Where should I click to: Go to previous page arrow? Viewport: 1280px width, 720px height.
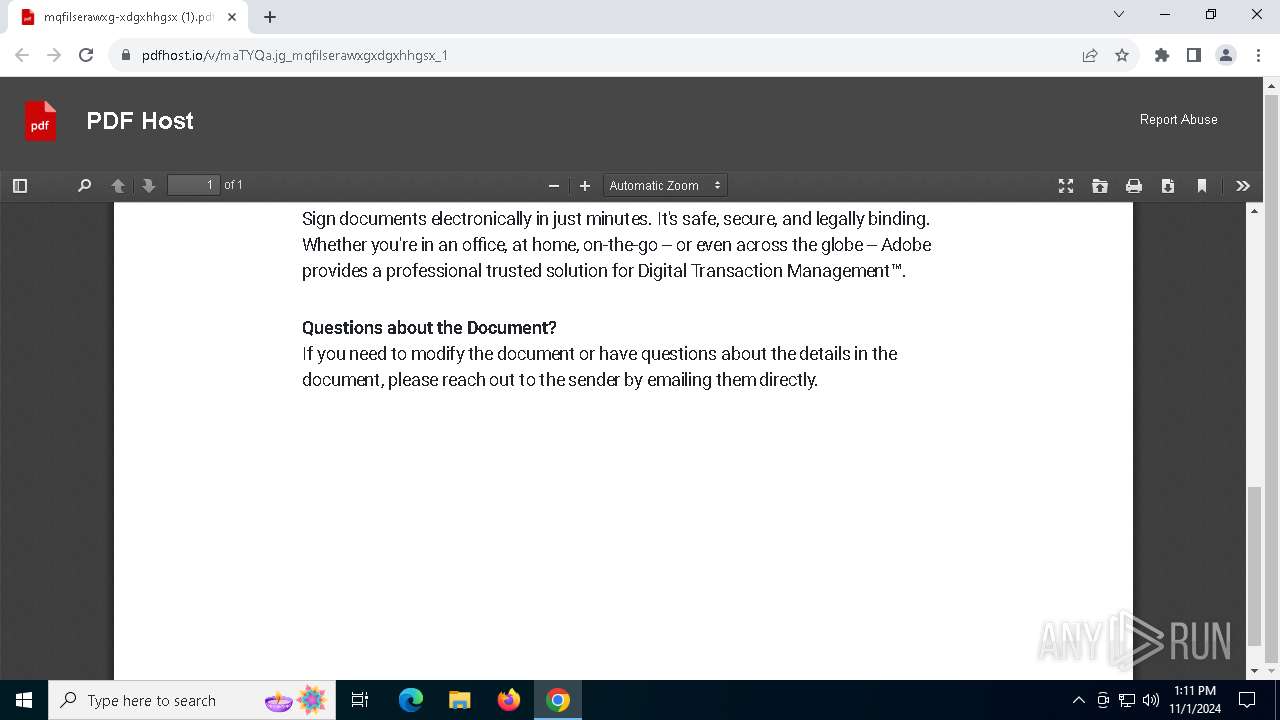(118, 186)
